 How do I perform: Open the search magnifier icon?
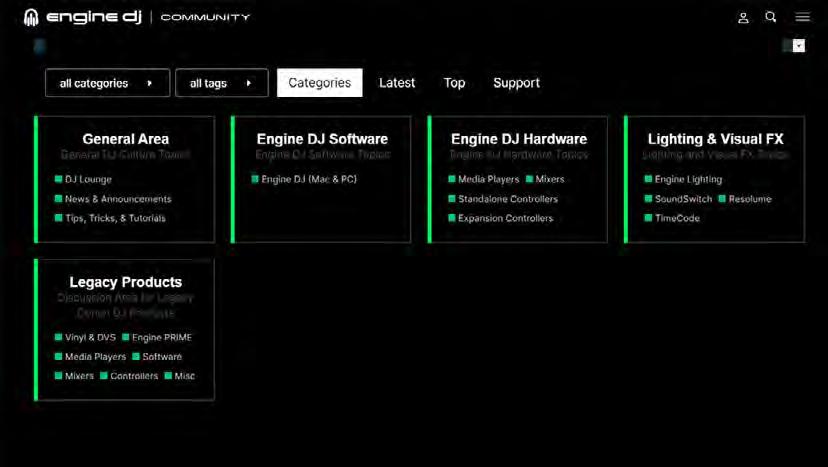pos(770,17)
